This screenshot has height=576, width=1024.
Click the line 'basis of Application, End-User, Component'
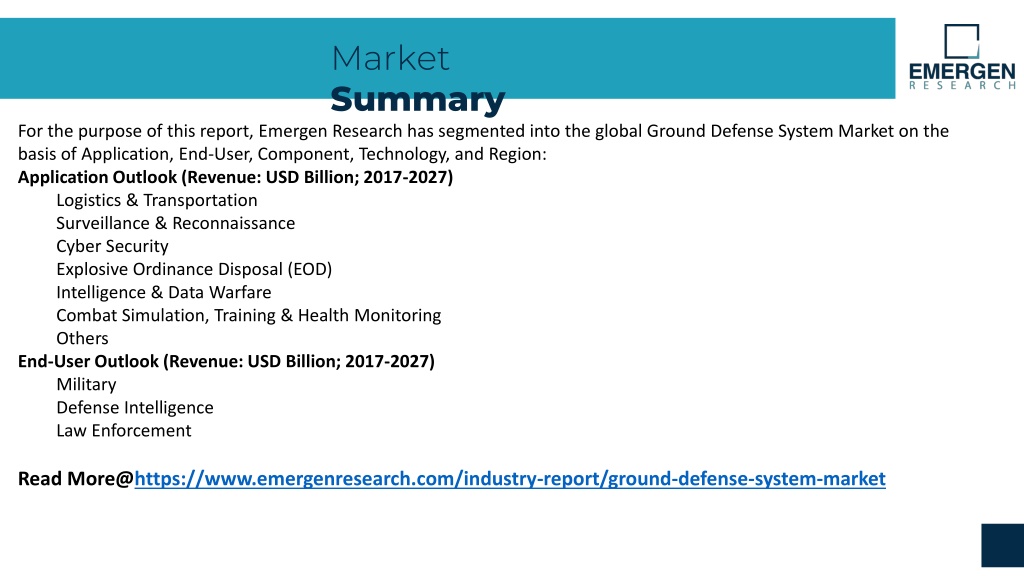[282, 154]
